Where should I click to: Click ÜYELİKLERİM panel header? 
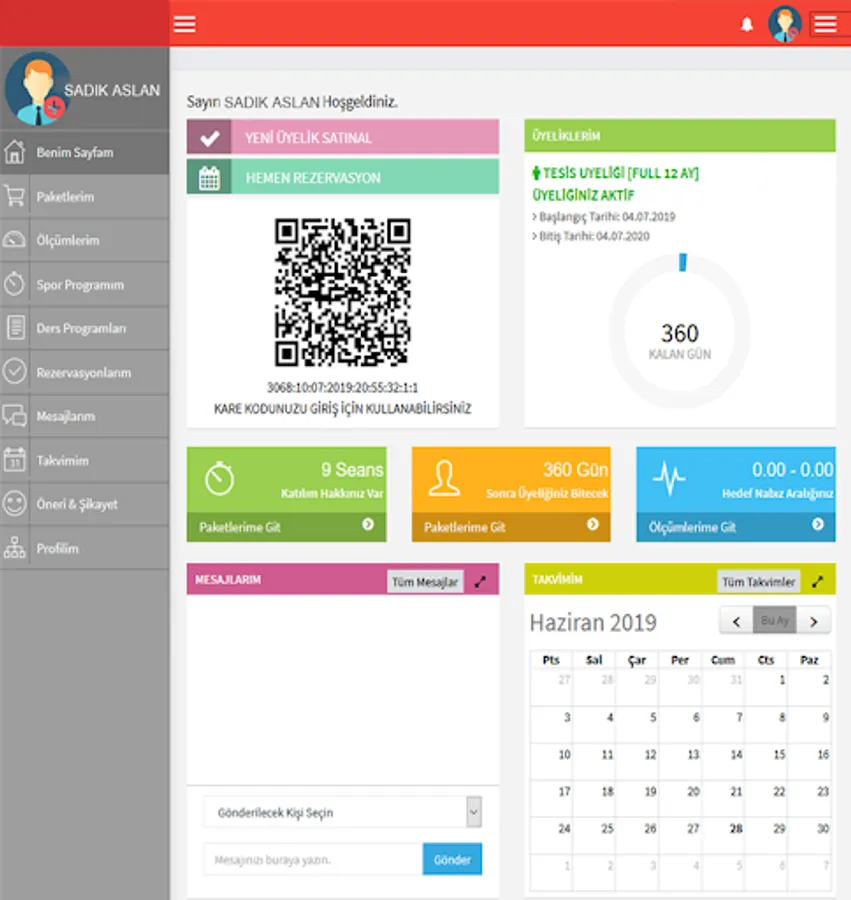679,136
